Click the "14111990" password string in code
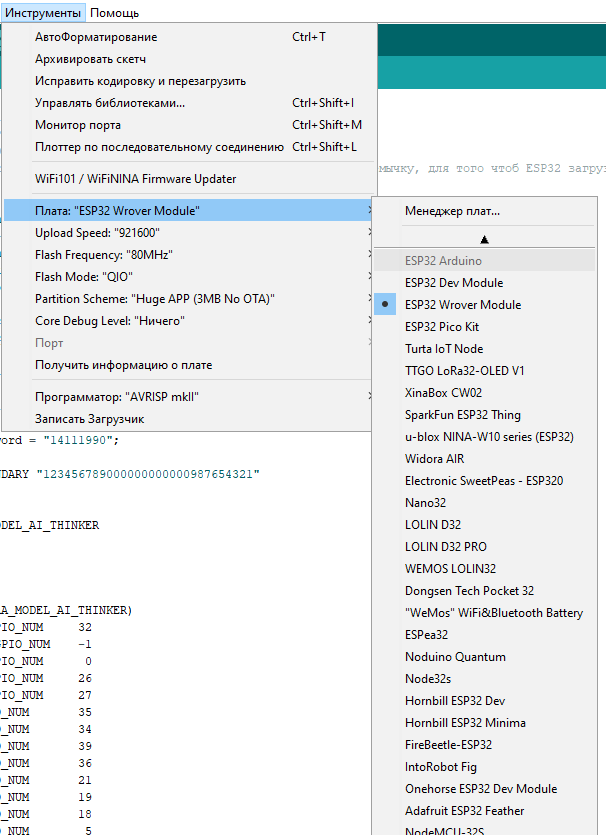The image size is (606, 835). [x=78, y=440]
